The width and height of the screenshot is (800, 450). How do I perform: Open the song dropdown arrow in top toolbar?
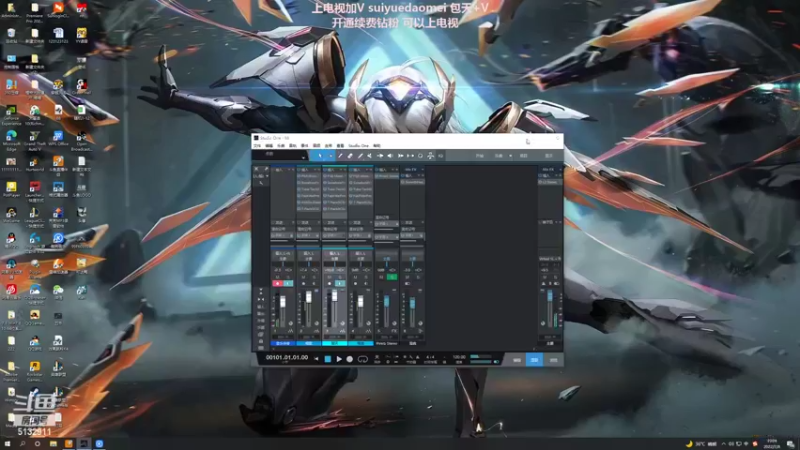pos(510,156)
